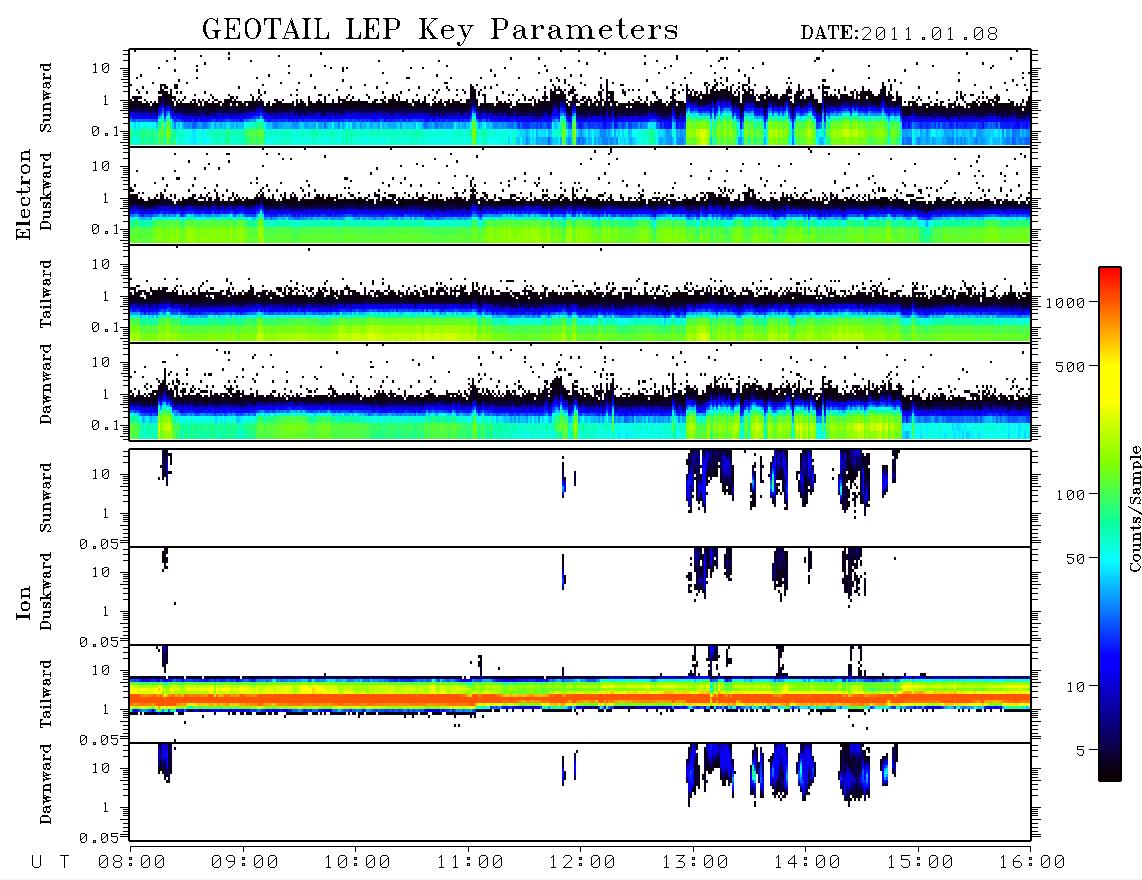This screenshot has height=880, width=1142.
Task: Click the 16:00 time tick label
Action: click(x=1032, y=862)
